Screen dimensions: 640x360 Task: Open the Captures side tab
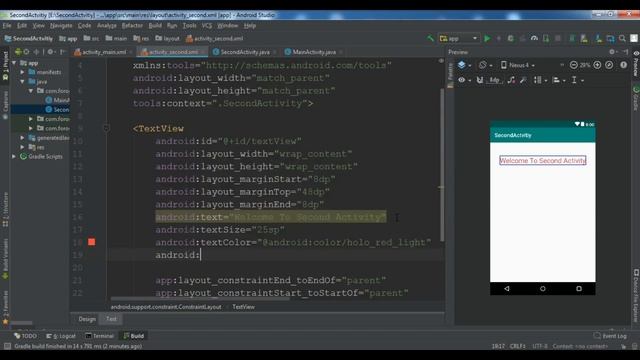[x=5, y=105]
